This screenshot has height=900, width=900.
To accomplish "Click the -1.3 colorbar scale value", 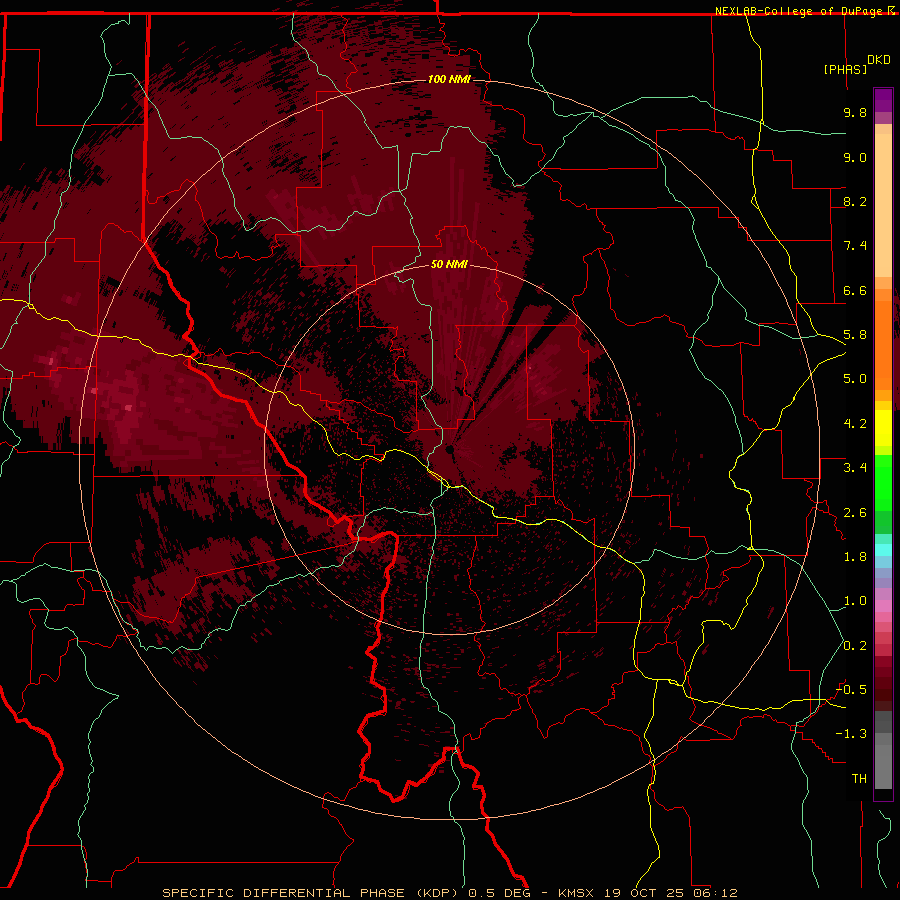I will pyautogui.click(x=851, y=734).
